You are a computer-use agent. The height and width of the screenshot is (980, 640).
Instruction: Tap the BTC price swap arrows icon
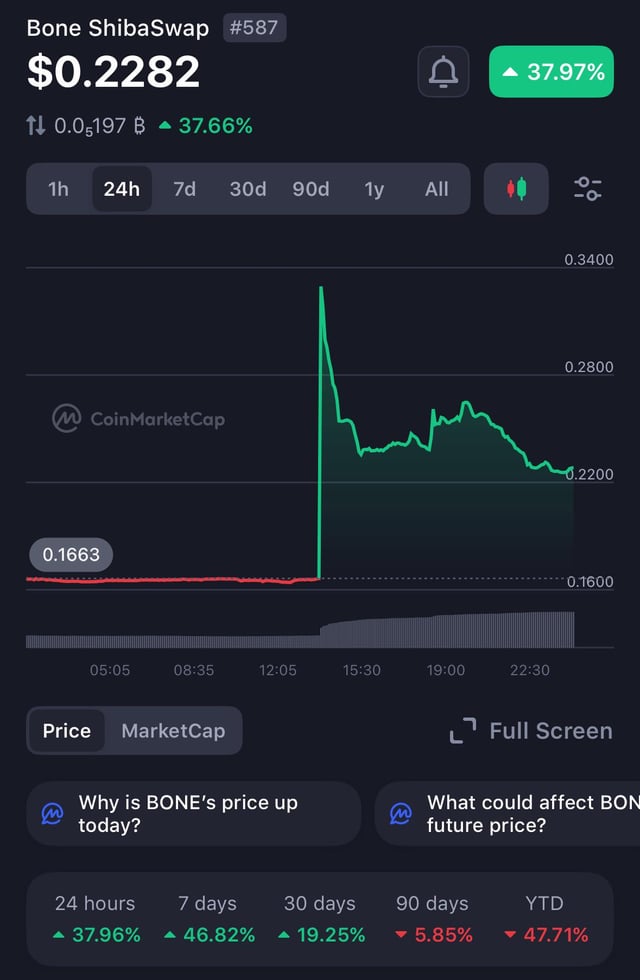(36, 126)
